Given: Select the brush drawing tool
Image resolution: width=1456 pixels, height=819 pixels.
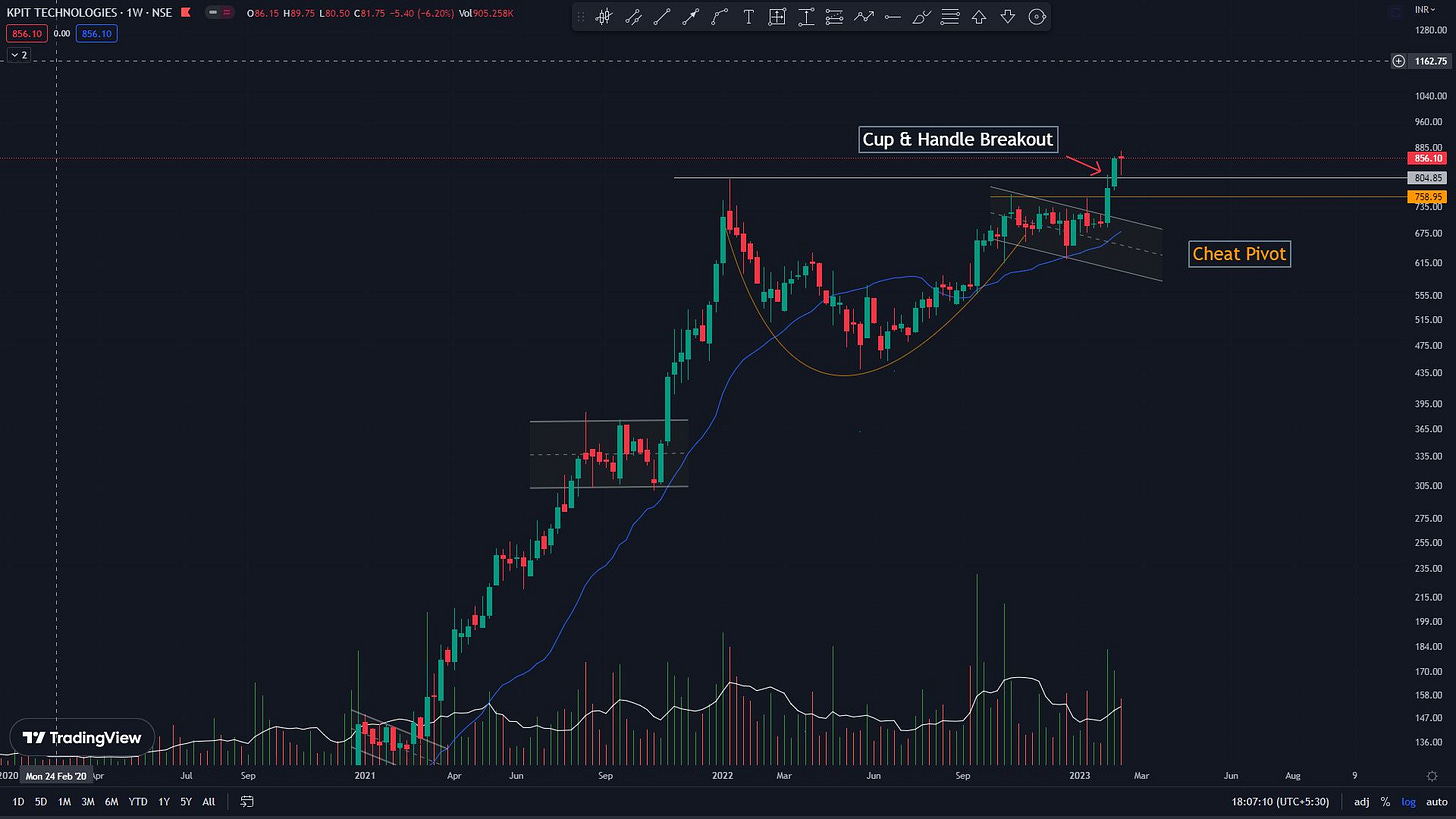Looking at the screenshot, I should [922, 17].
